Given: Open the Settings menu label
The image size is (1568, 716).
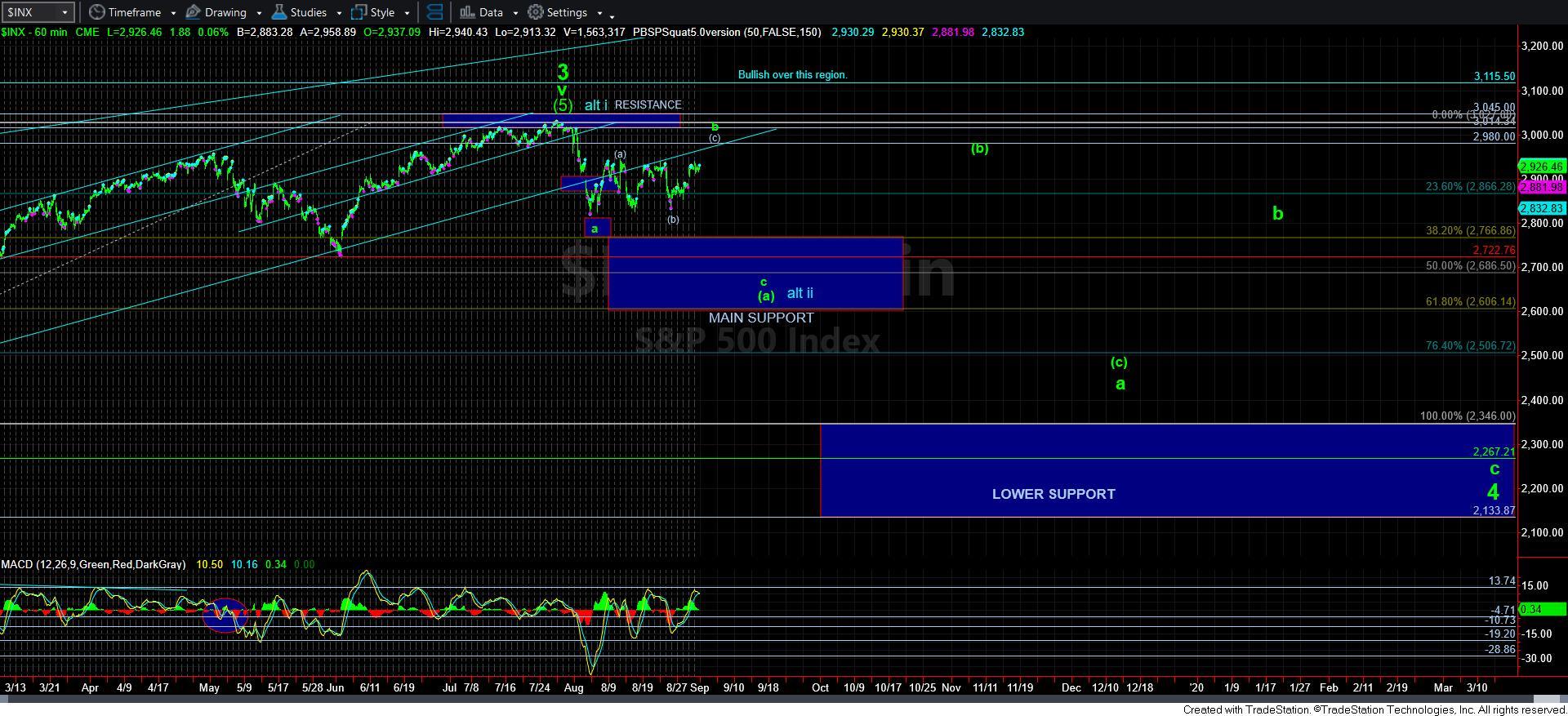Looking at the screenshot, I should [567, 12].
